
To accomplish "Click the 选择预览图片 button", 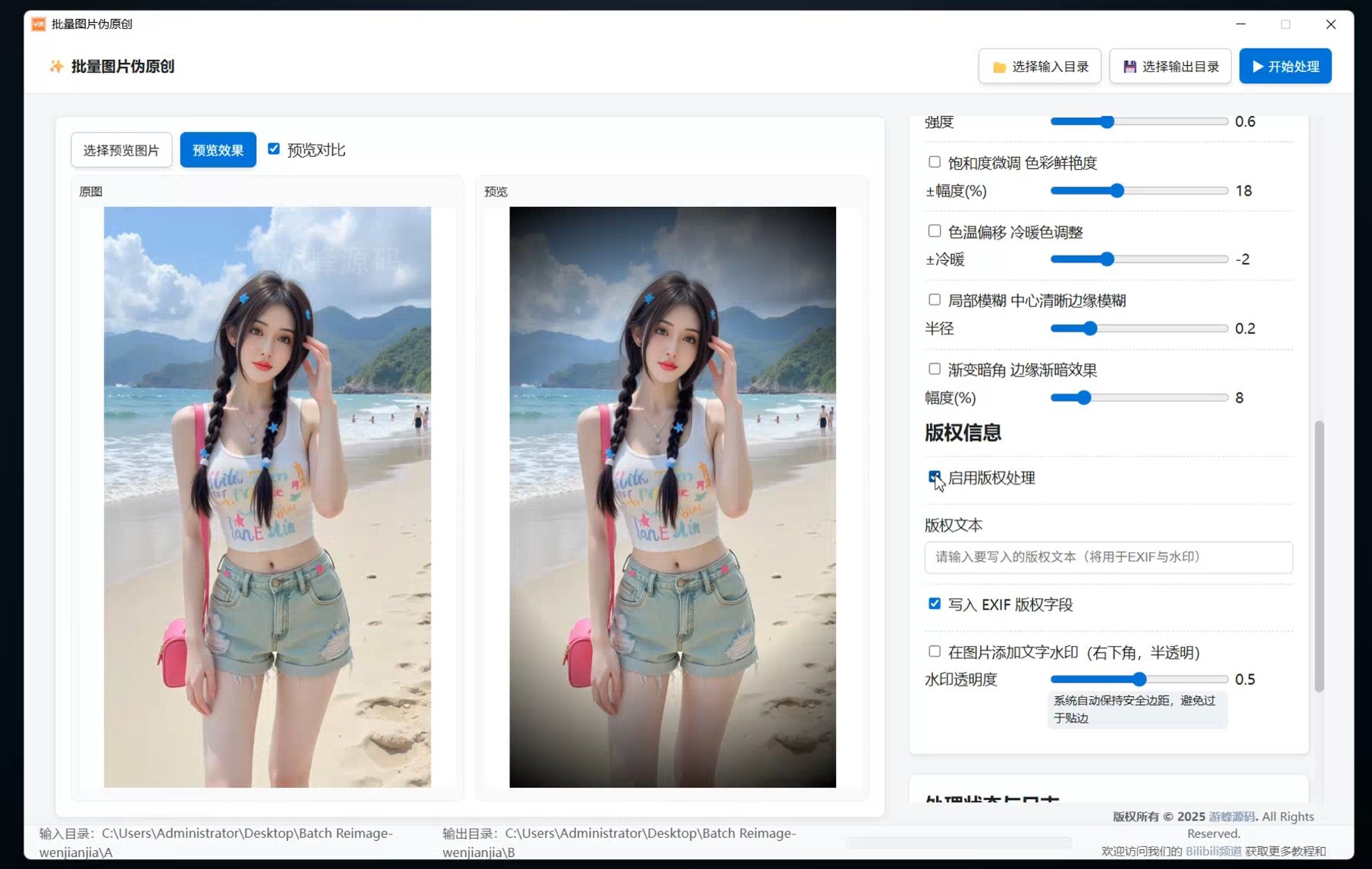I will 121,150.
